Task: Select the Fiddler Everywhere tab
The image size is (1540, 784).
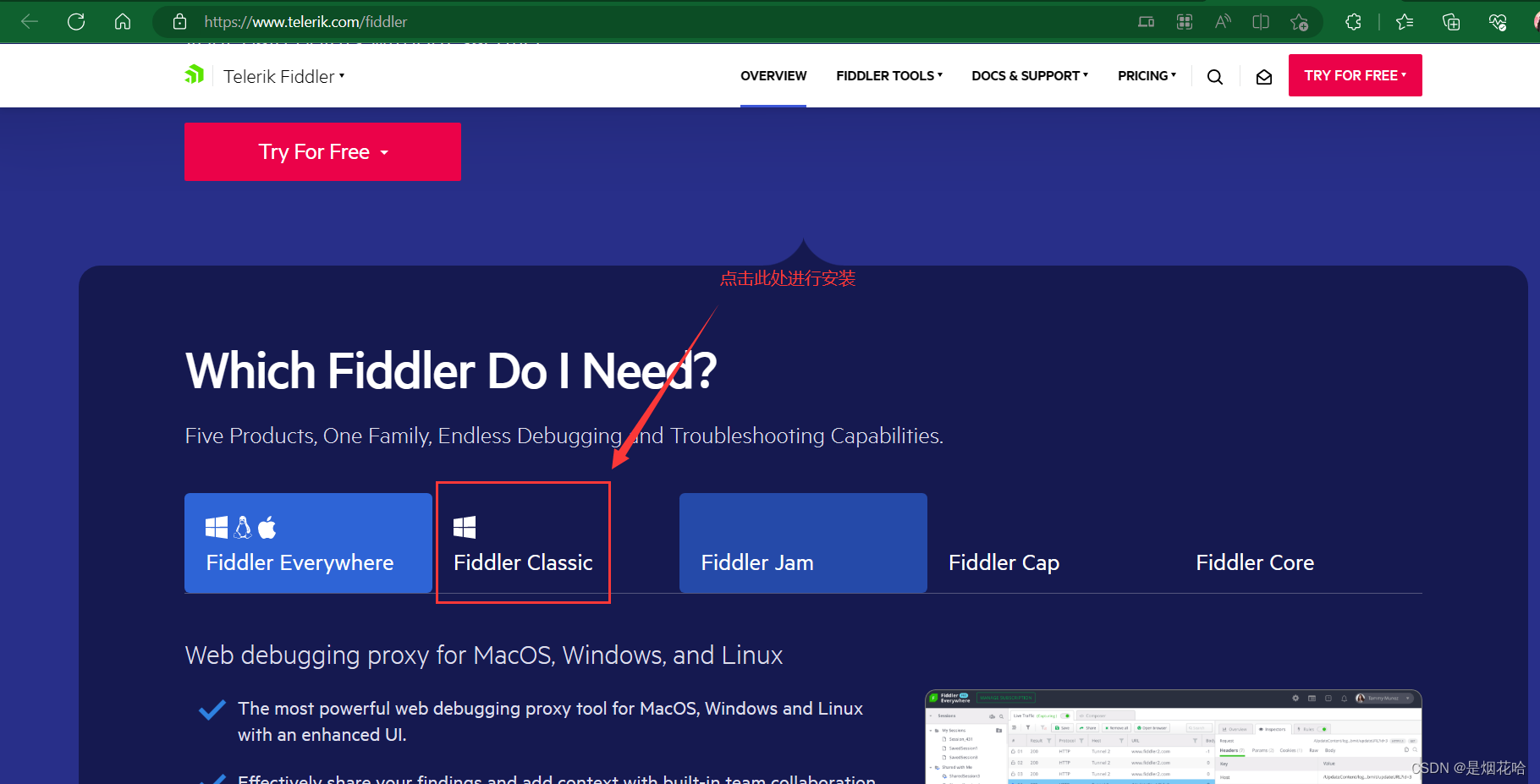Action: point(308,543)
